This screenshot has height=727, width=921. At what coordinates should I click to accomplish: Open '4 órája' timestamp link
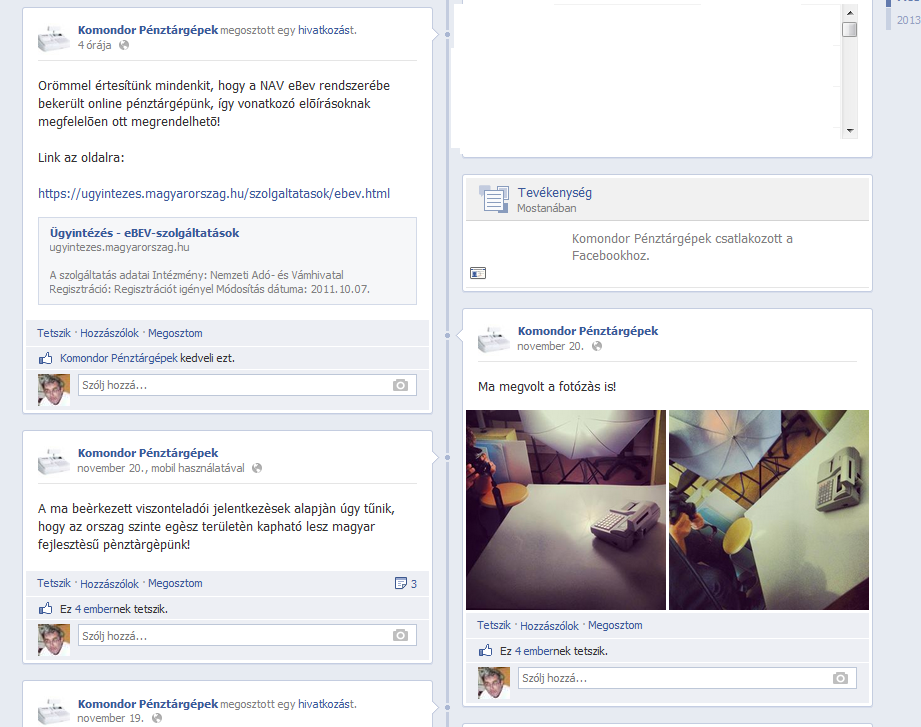point(95,45)
